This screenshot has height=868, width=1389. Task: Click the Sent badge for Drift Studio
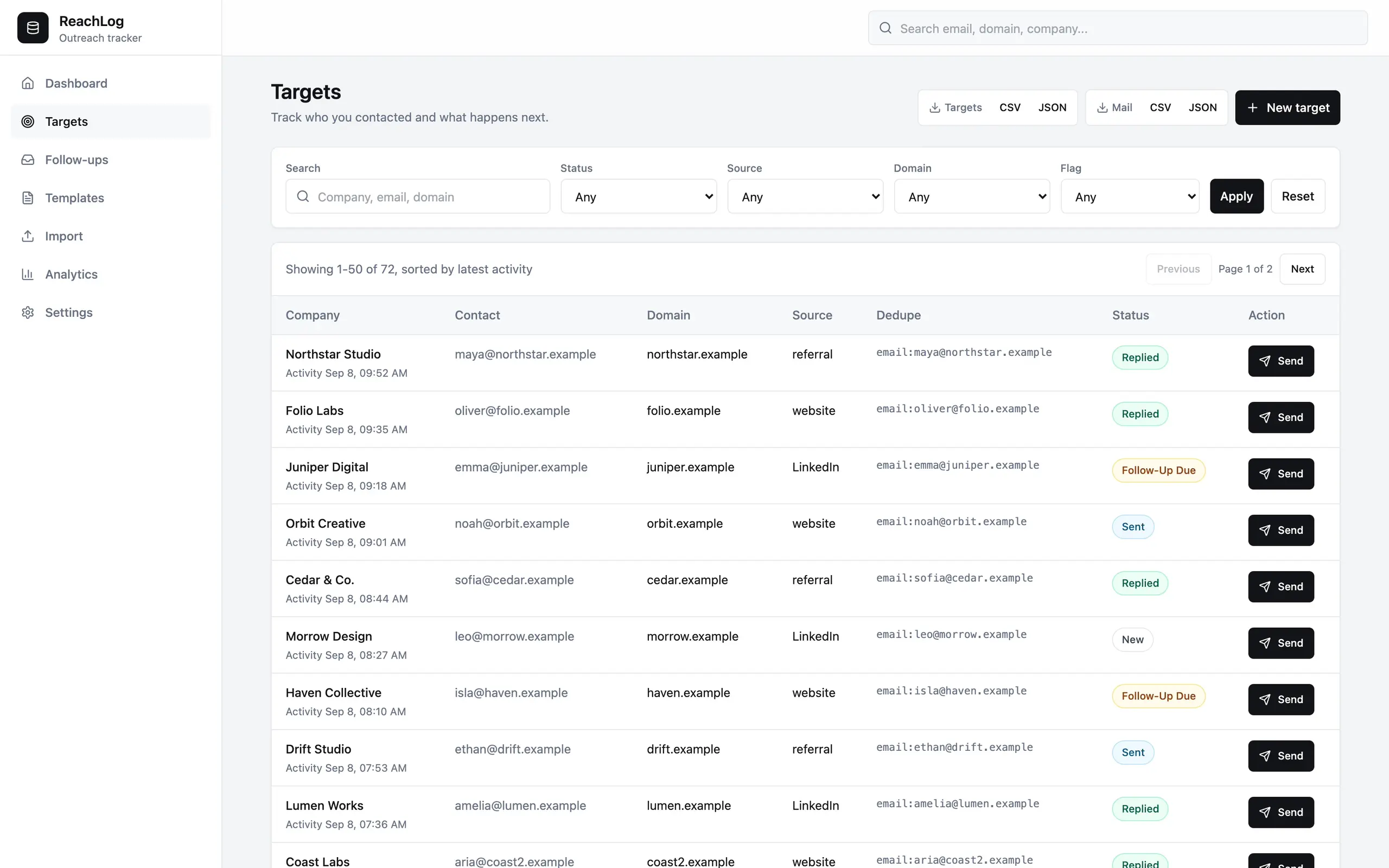(x=1133, y=752)
